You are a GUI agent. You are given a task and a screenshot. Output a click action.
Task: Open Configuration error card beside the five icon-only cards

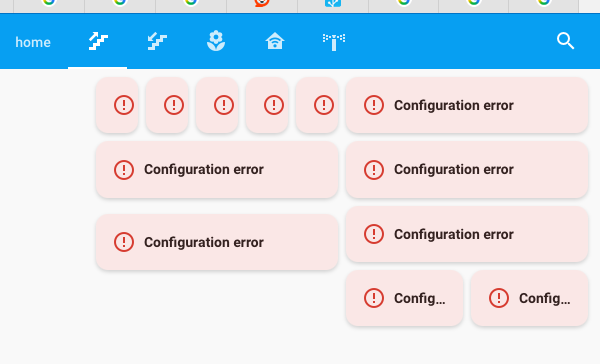coord(467,105)
